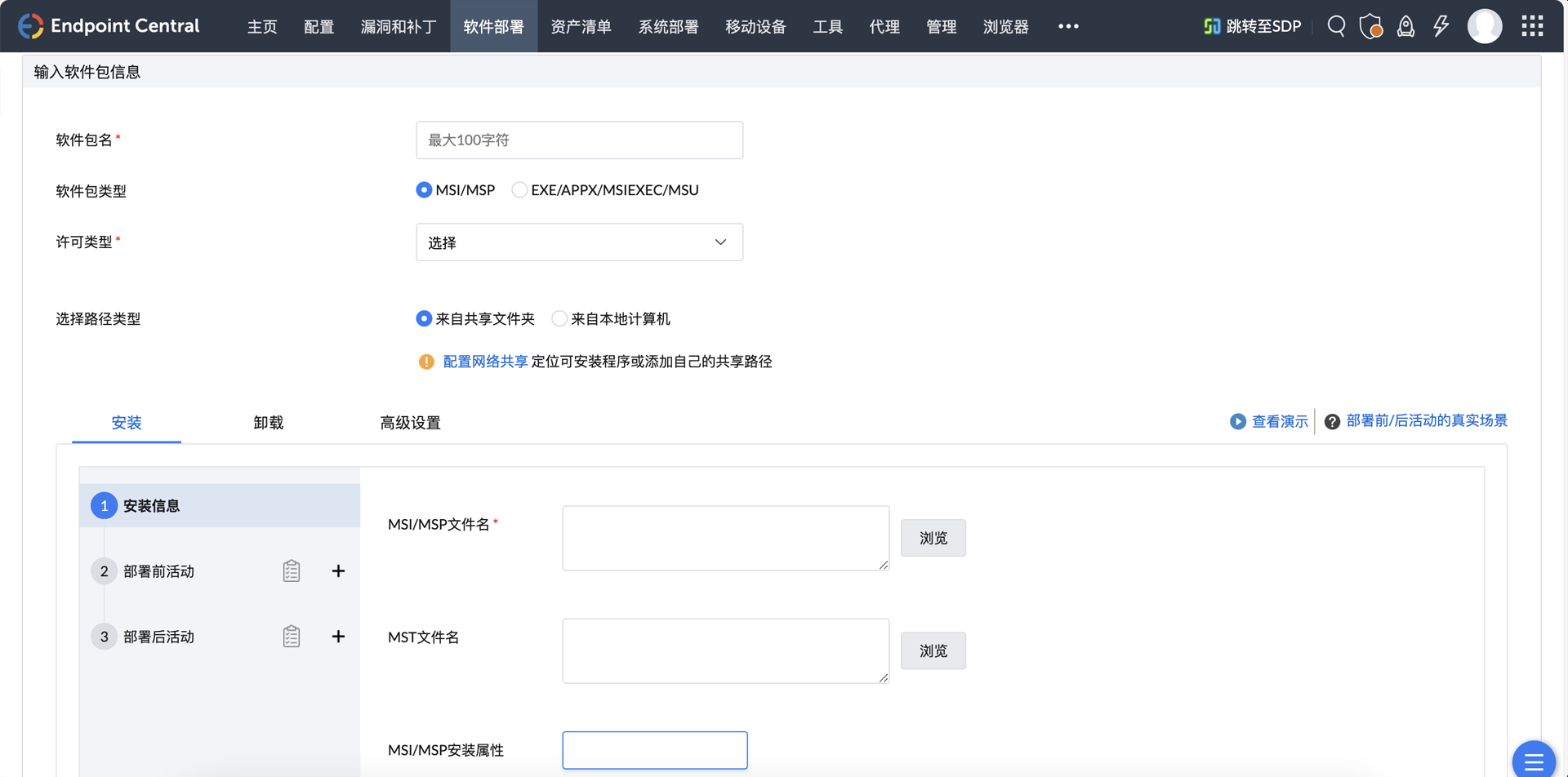Open the blue floating menu button

click(x=1533, y=761)
